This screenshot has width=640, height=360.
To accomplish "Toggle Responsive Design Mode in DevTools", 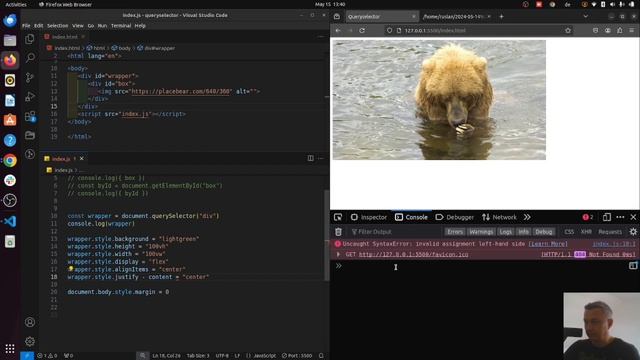I will click(607, 217).
